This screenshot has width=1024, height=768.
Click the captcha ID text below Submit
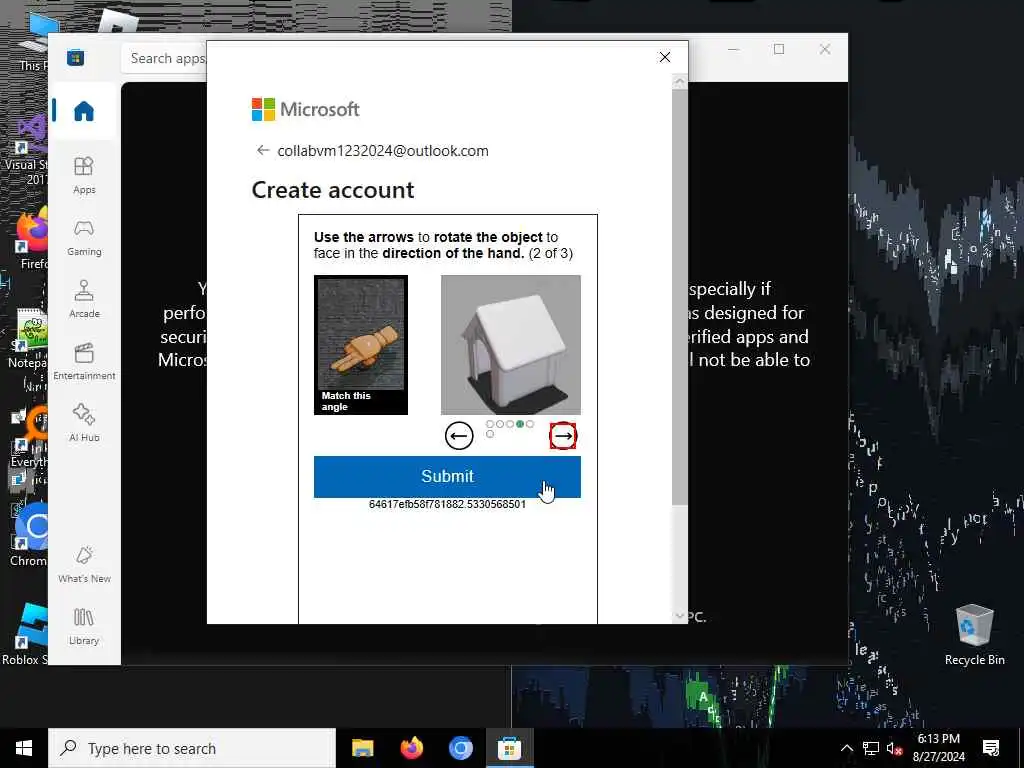447,504
